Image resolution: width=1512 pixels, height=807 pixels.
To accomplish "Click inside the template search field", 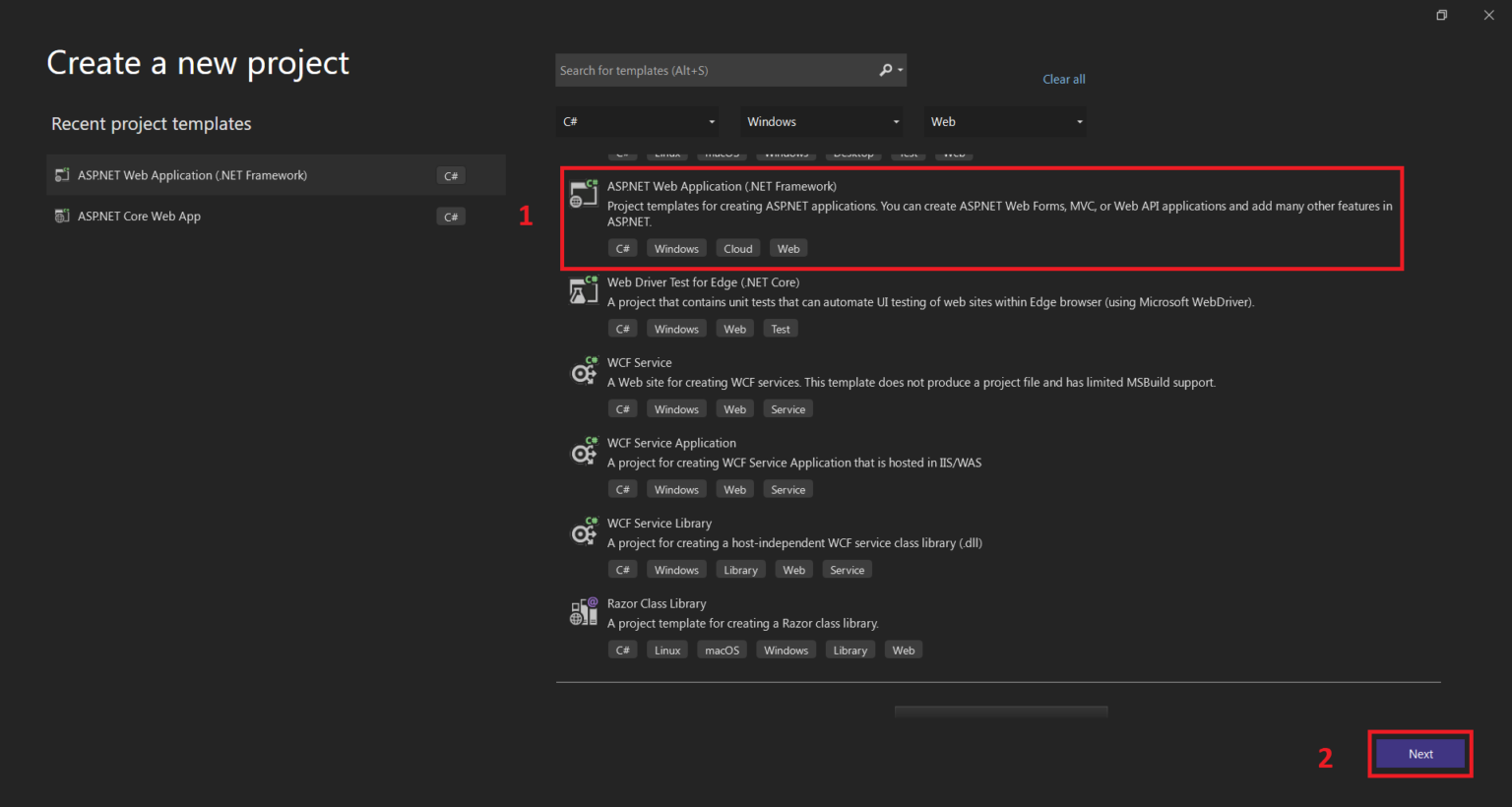I will pyautogui.click(x=719, y=70).
